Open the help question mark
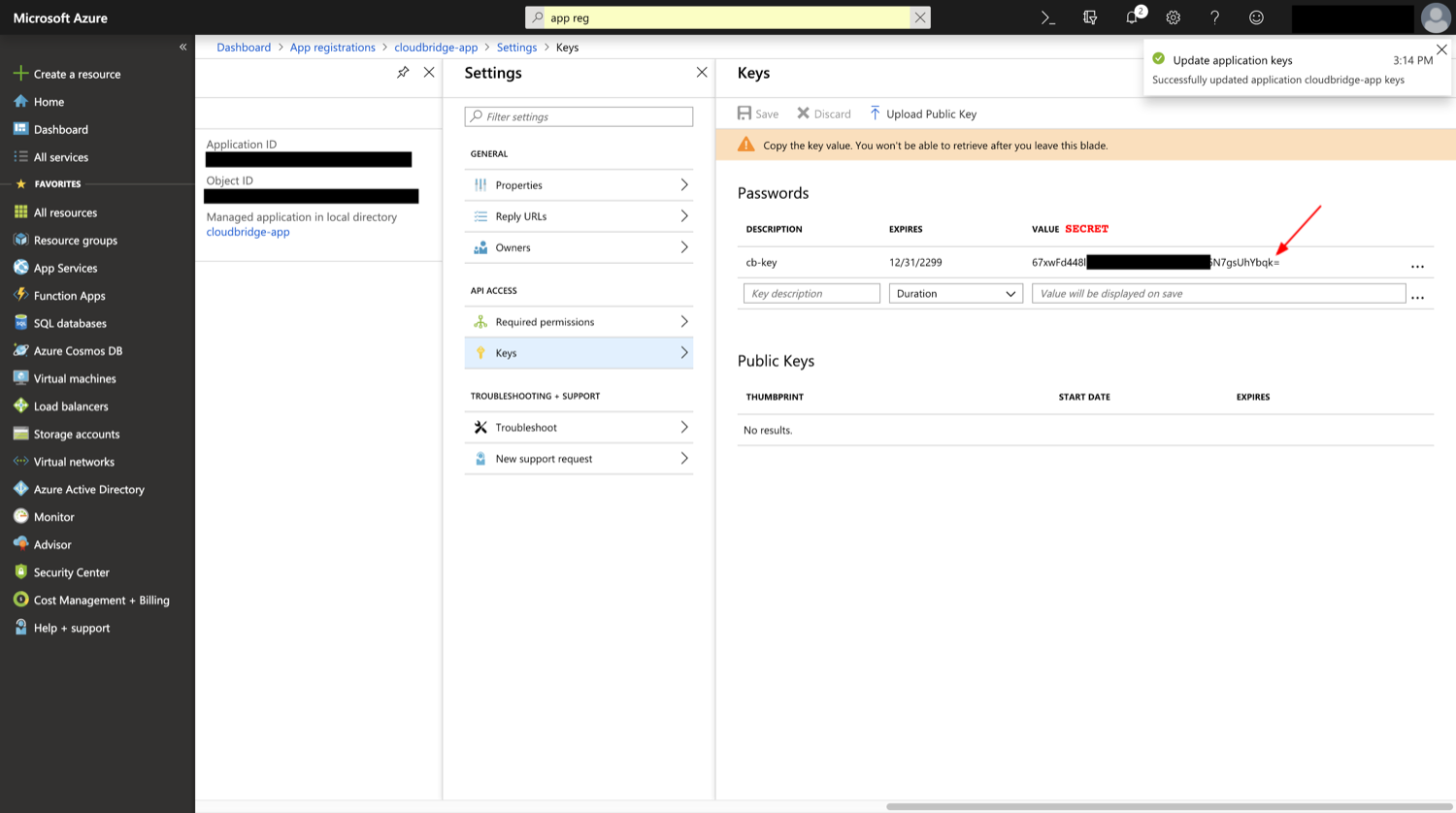The height and width of the screenshot is (813, 1456). (x=1214, y=17)
